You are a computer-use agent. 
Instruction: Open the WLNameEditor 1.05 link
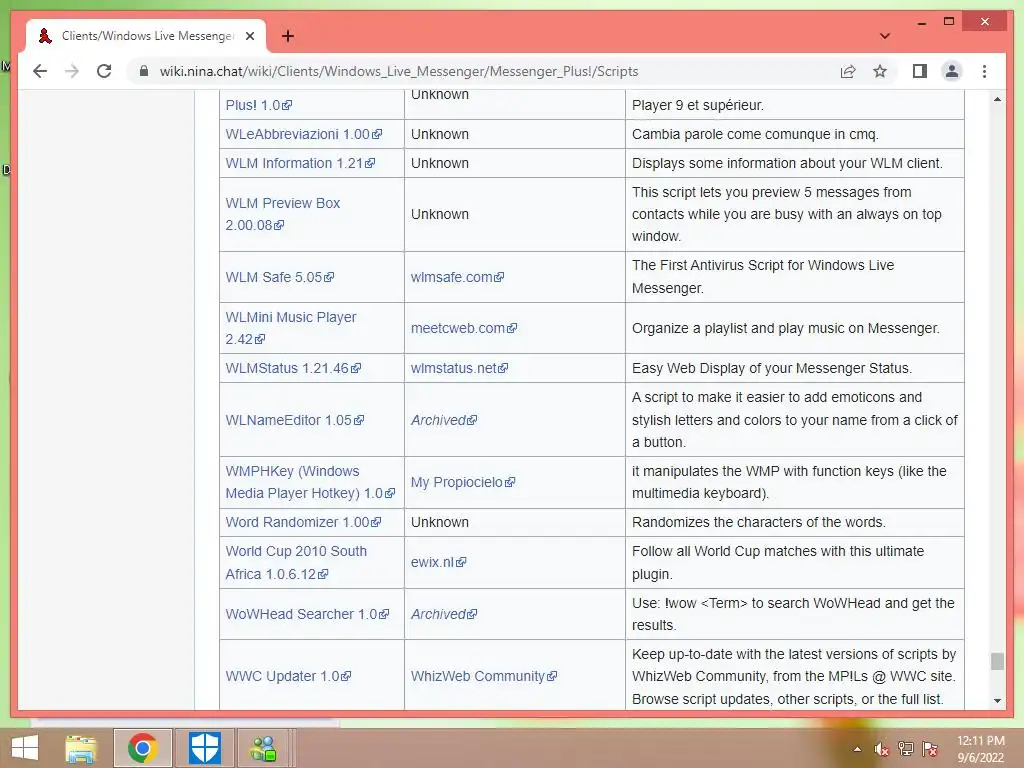295,420
